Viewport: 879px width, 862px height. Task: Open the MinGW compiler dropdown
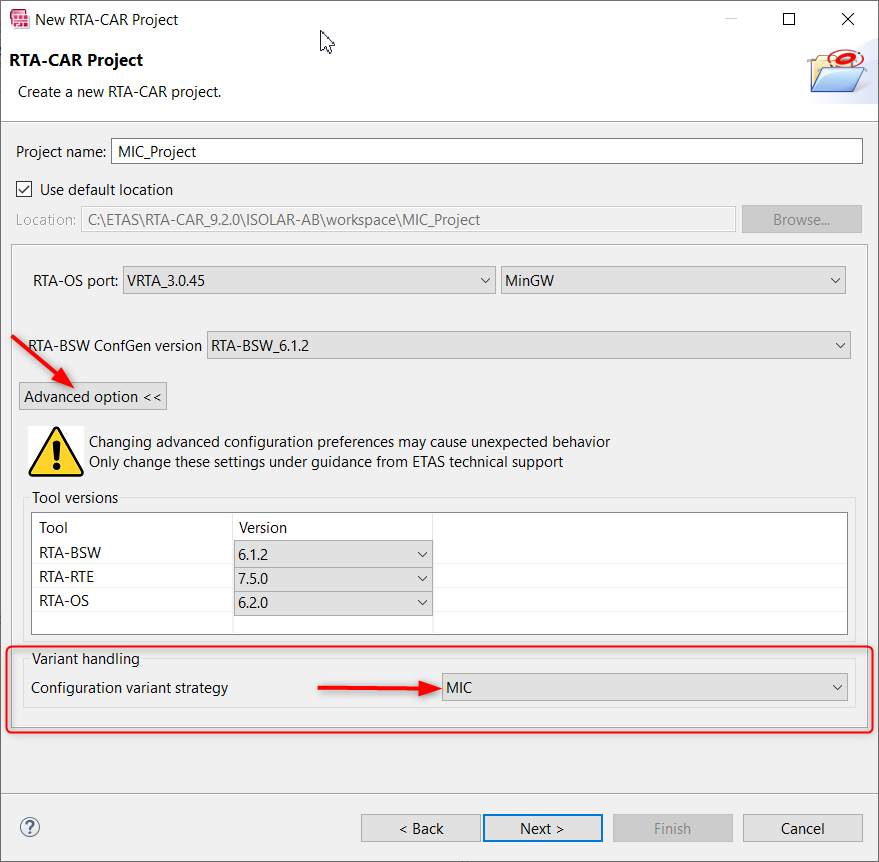pyautogui.click(x=673, y=280)
